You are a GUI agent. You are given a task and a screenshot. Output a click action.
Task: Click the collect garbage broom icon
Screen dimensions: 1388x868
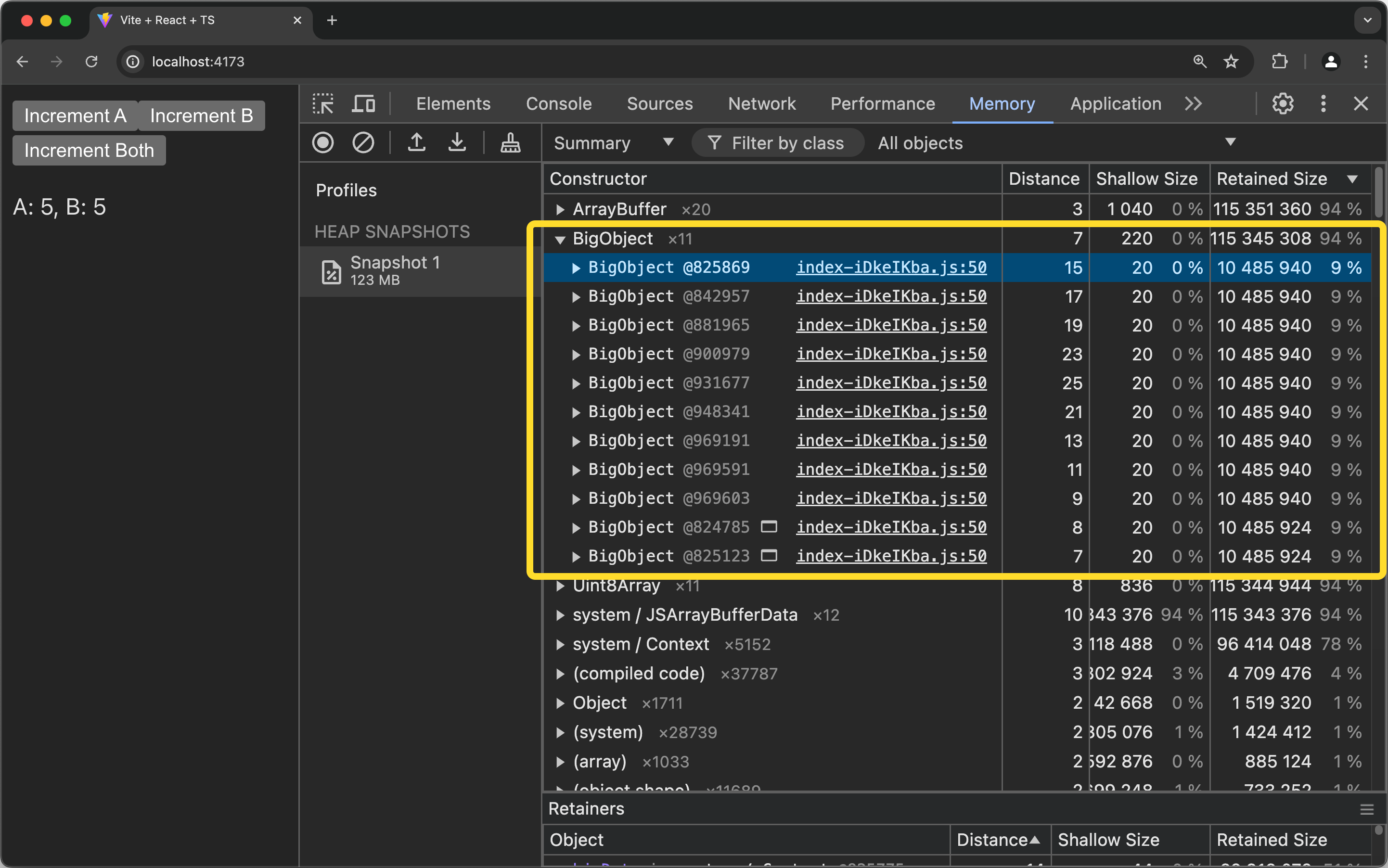coord(511,142)
